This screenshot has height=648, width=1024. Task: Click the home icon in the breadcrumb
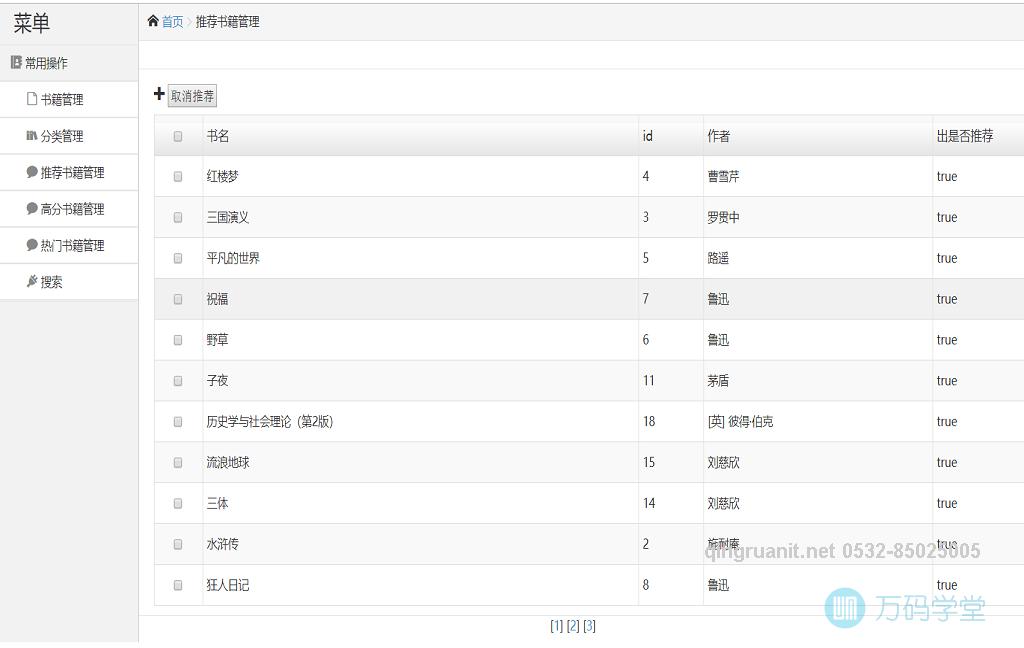pos(153,20)
